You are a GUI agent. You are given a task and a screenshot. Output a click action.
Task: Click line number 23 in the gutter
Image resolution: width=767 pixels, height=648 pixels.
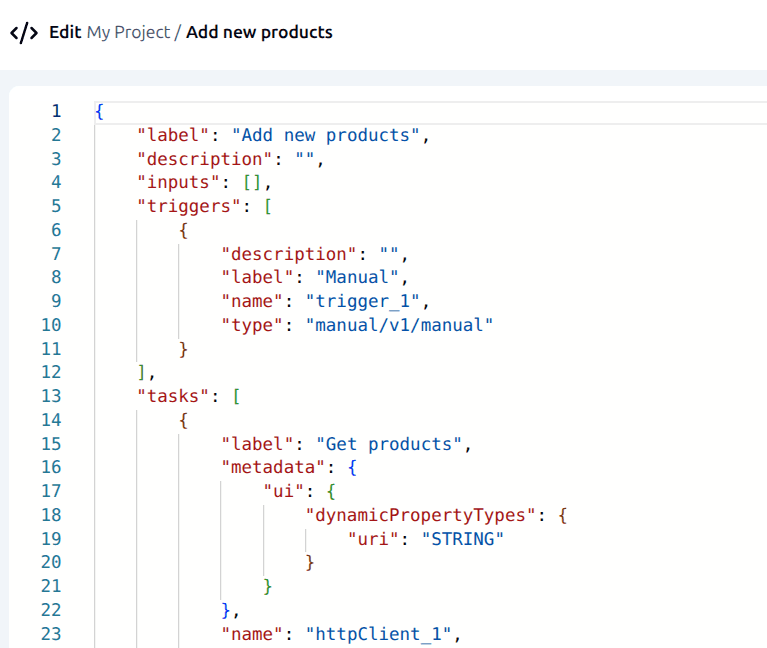point(51,634)
